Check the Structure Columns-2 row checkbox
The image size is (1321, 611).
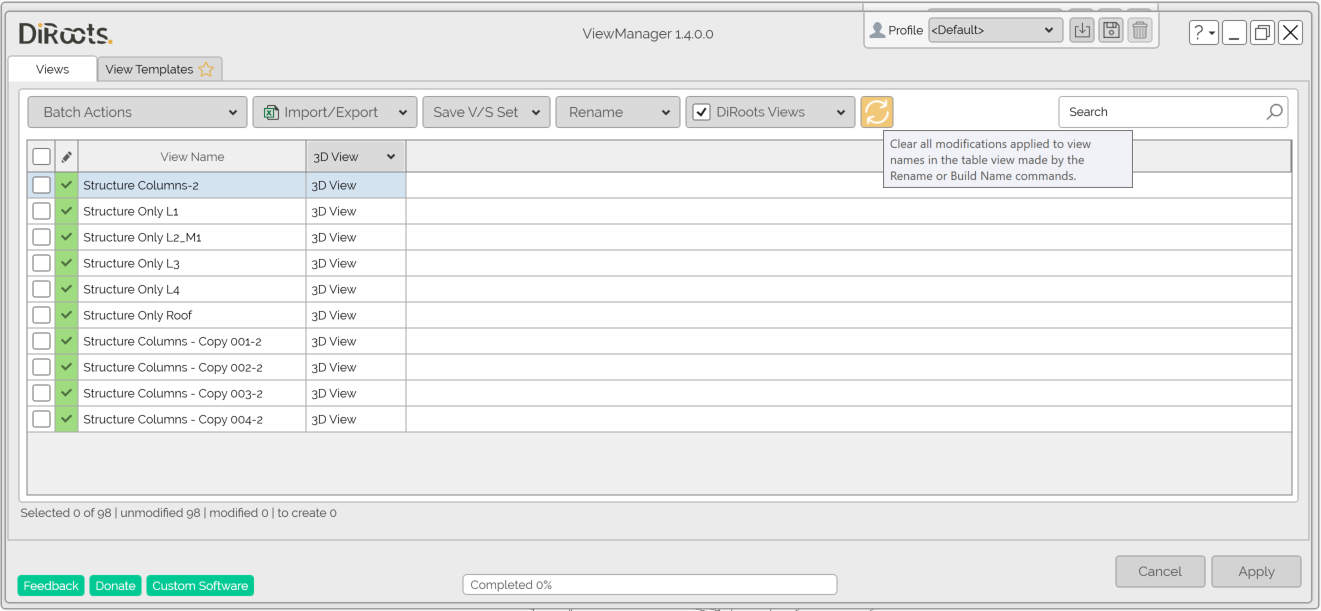pos(41,185)
